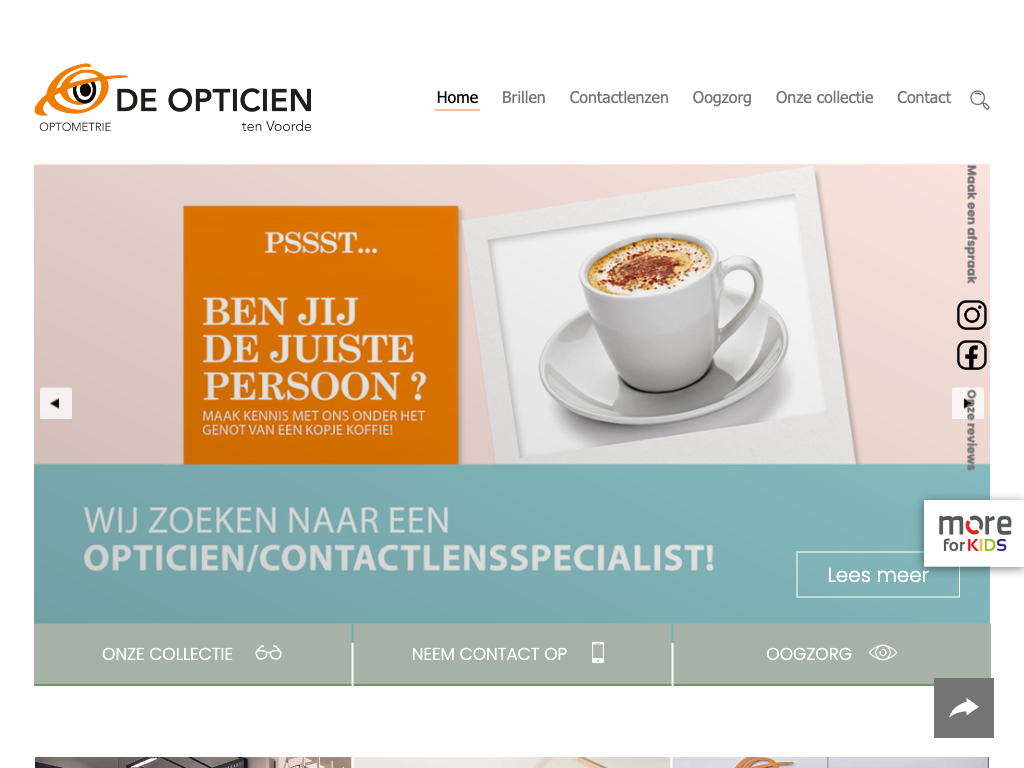Click the More for Kids badge
The width and height of the screenshot is (1024, 768).
point(974,533)
